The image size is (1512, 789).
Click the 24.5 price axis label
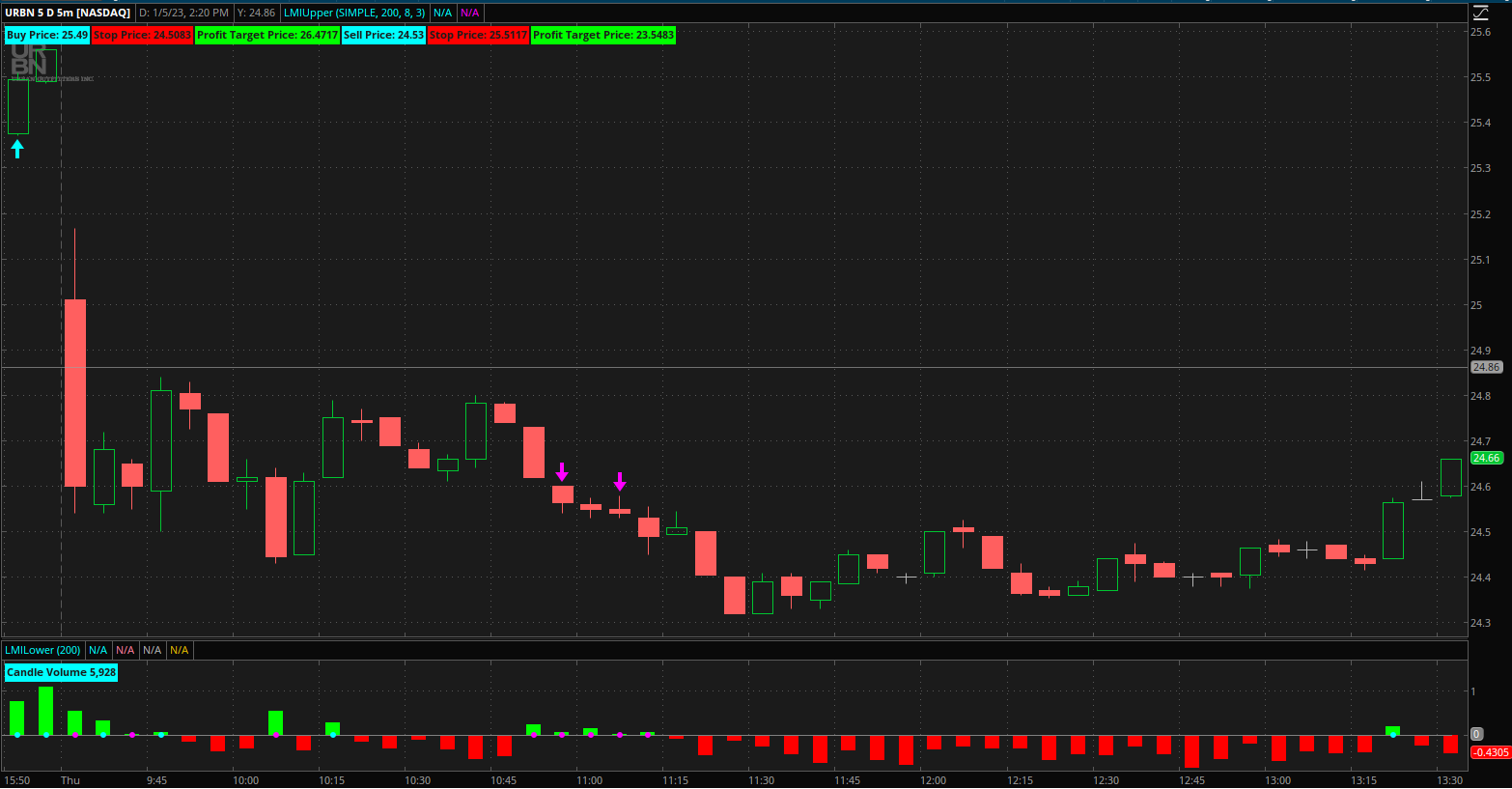pyautogui.click(x=1480, y=532)
